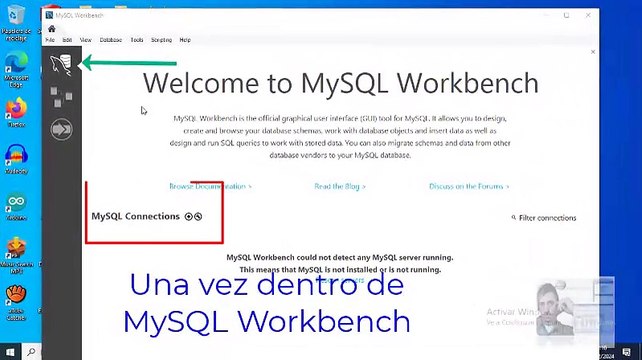Open the Models sidebar icon
The image size is (642, 360).
tap(61, 97)
